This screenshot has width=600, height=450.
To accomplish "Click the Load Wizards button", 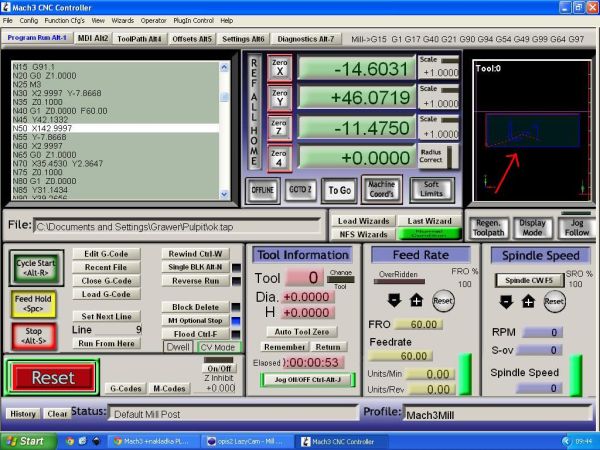I will pos(364,221).
